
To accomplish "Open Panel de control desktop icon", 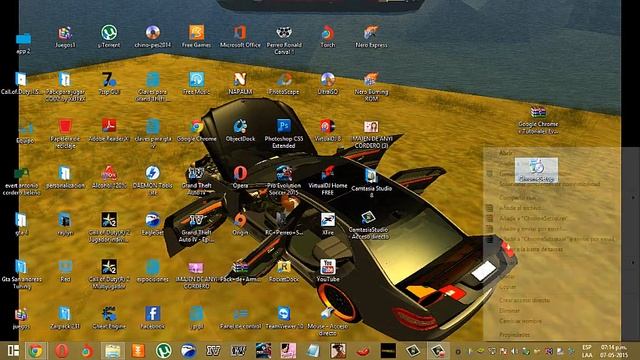I will click(x=240, y=318).
